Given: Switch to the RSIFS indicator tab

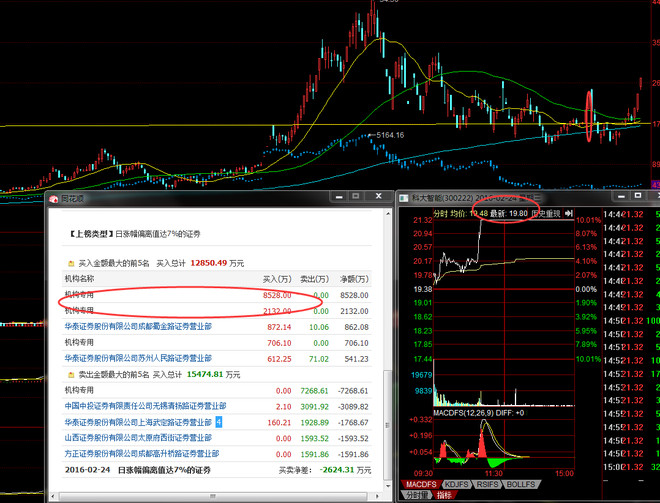Looking at the screenshot, I should pos(487,484).
